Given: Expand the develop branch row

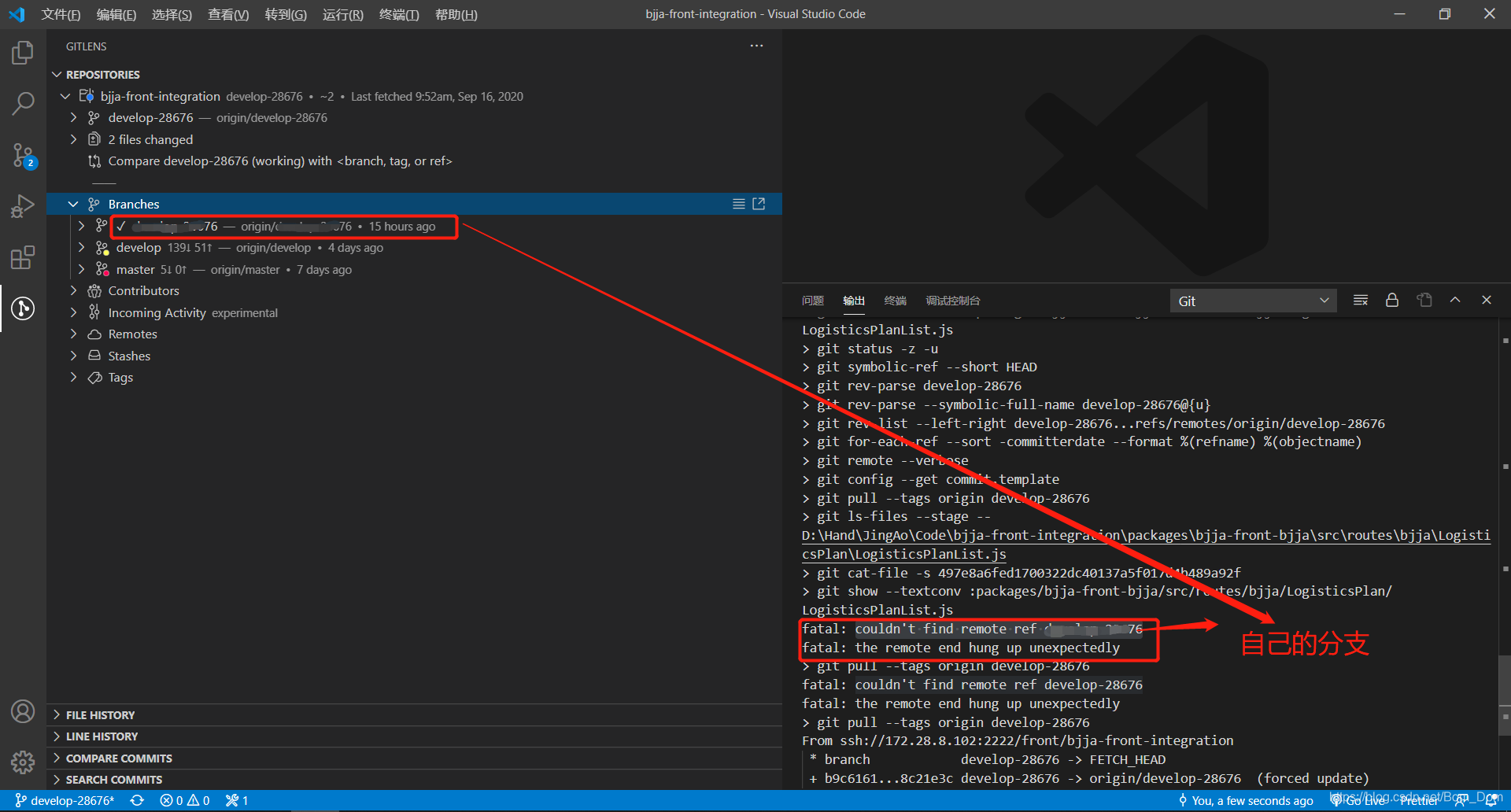Looking at the screenshot, I should click(81, 247).
